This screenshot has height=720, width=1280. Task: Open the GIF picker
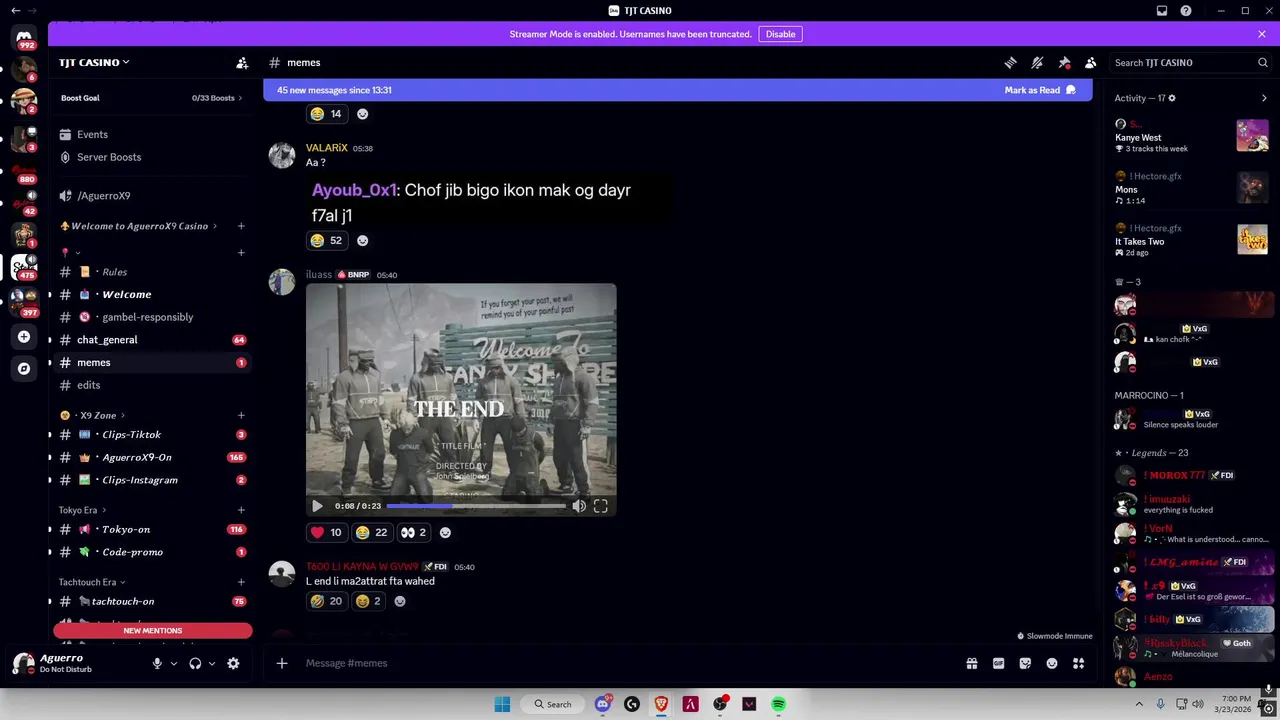point(998,663)
